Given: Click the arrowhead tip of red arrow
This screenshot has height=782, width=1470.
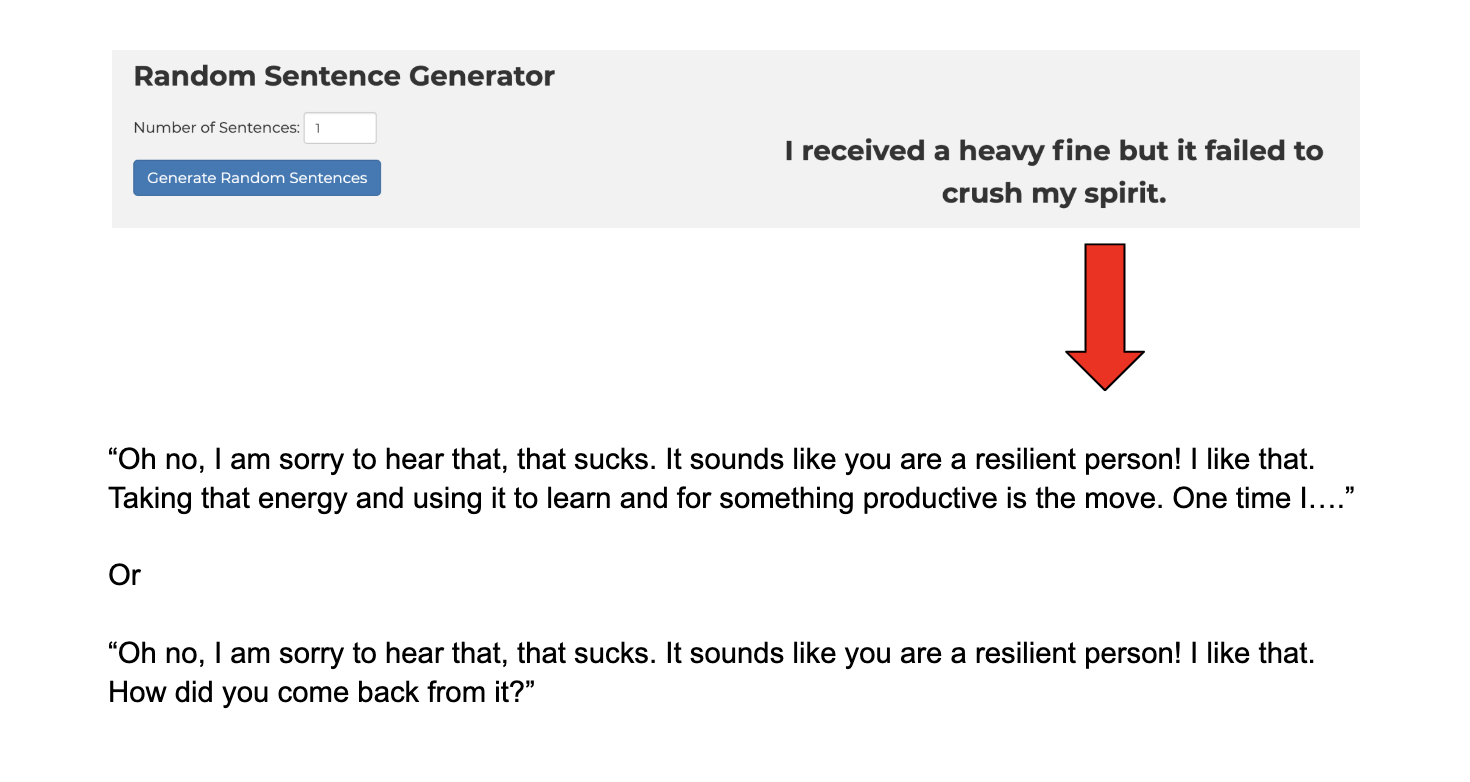Looking at the screenshot, I should [x=1105, y=384].
